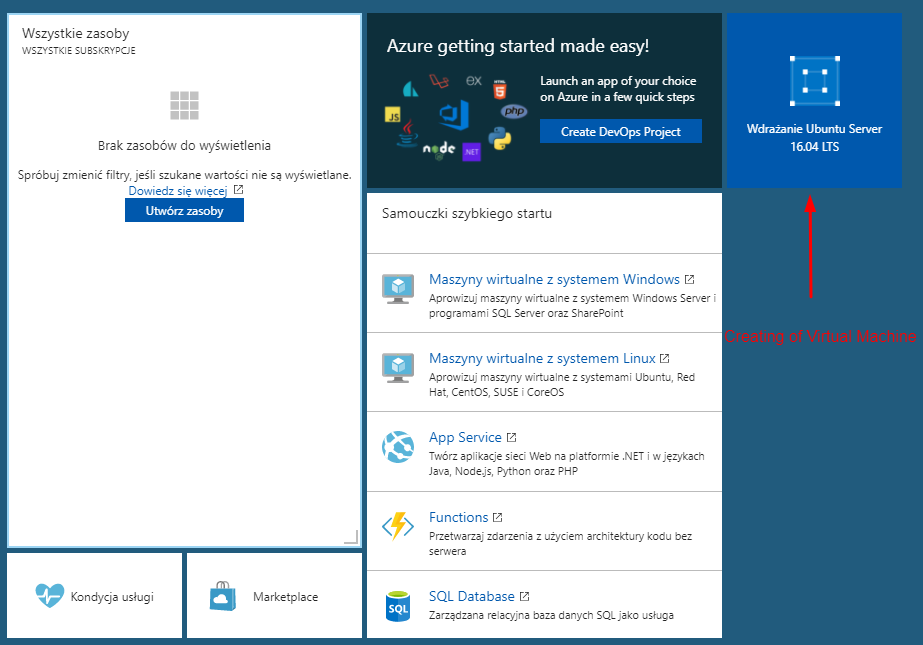This screenshot has width=923, height=645.
Task: Open the SQL Database quickstart link
Action: (472, 596)
